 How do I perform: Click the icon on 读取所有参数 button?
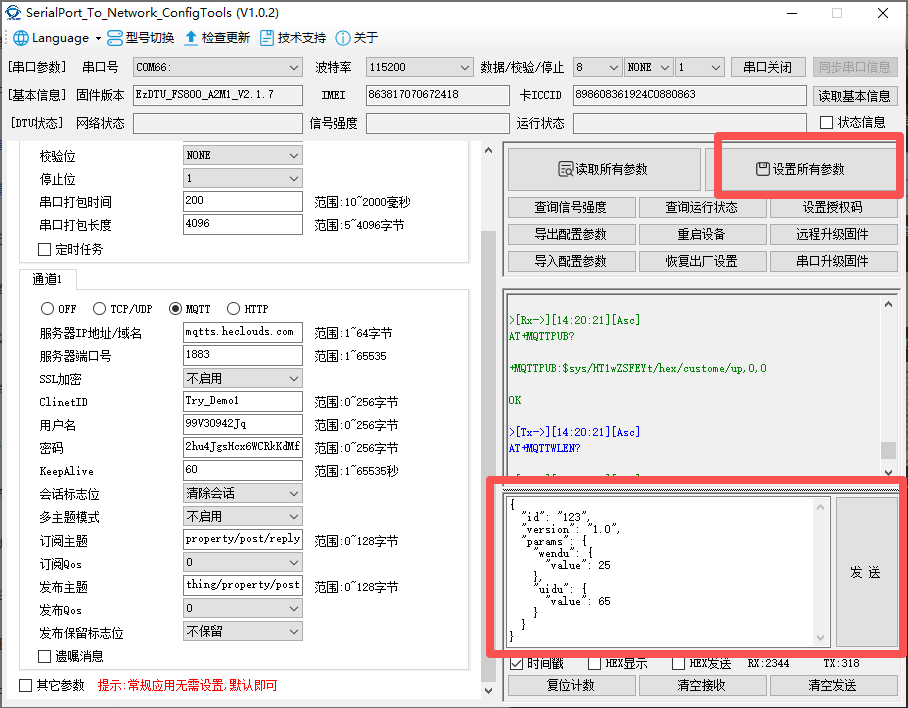click(565, 169)
